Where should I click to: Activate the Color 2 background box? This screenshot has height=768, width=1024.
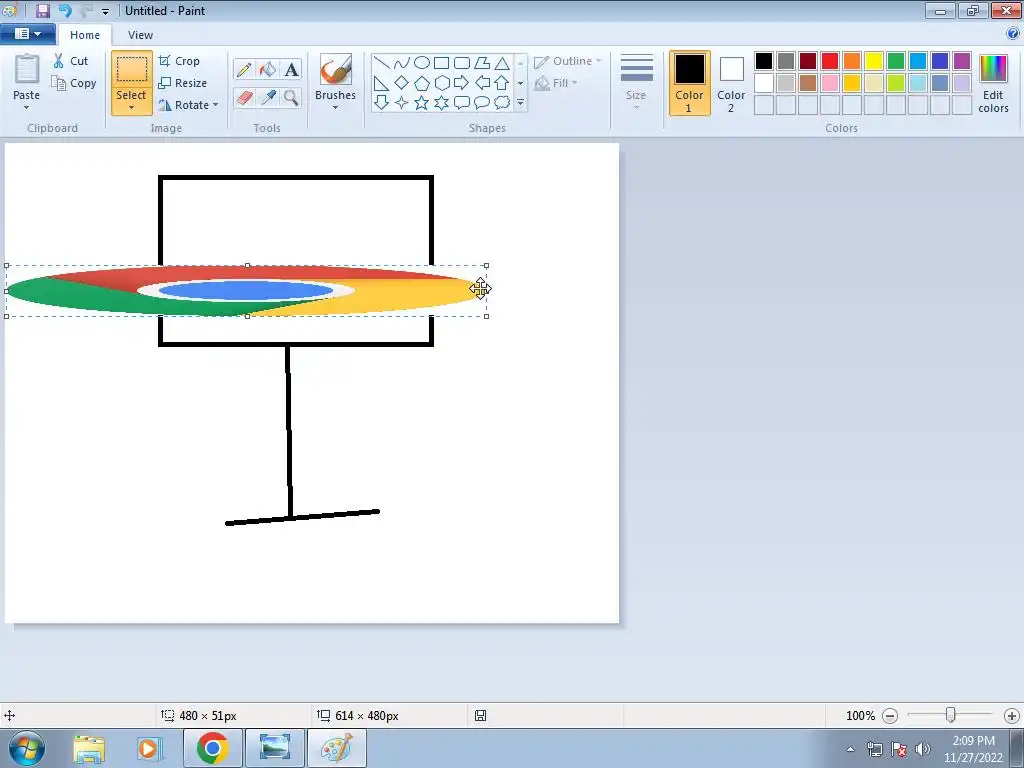pyautogui.click(x=731, y=83)
